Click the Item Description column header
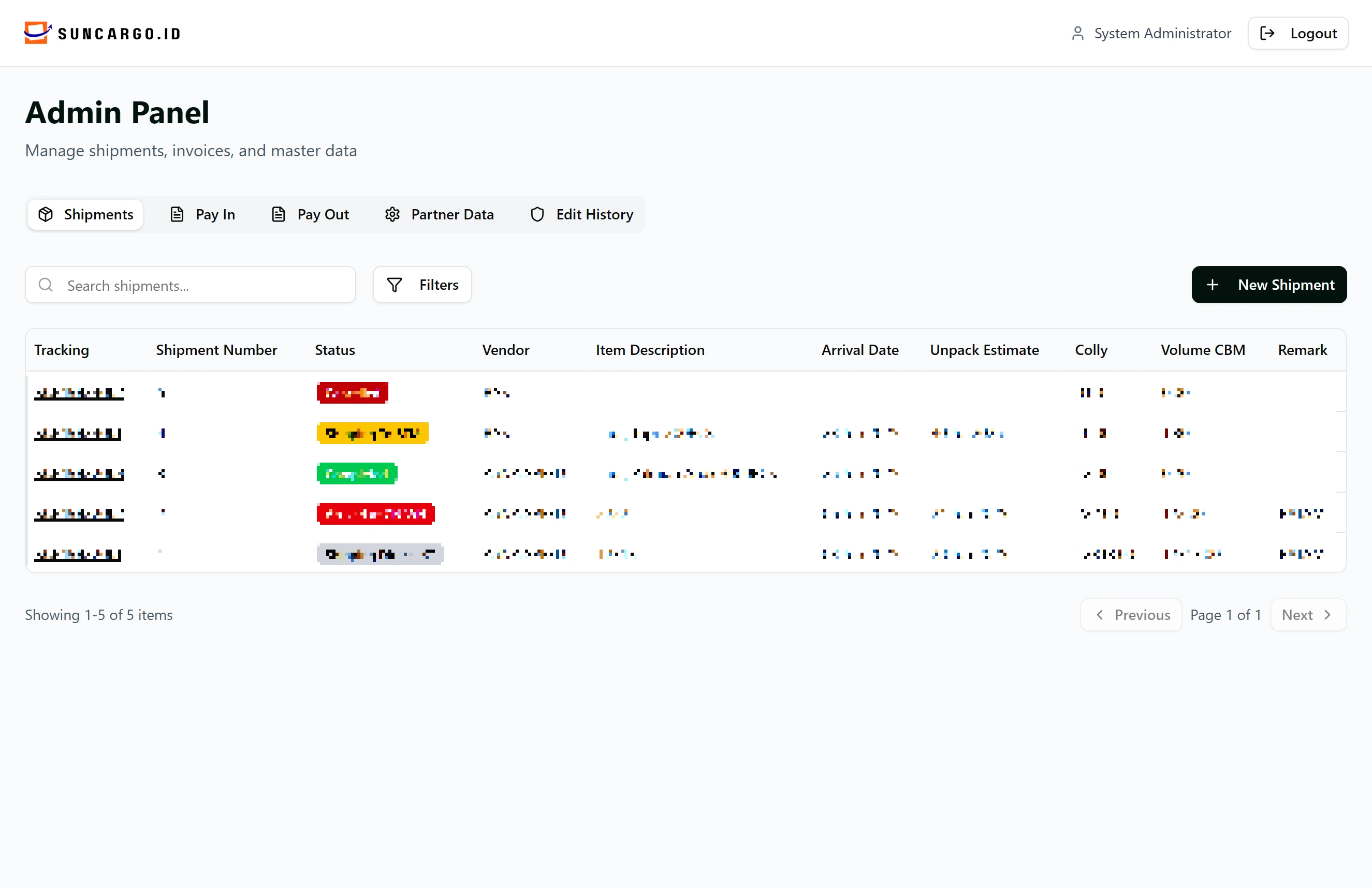Screen dimensions: 1372x888 click(650, 350)
